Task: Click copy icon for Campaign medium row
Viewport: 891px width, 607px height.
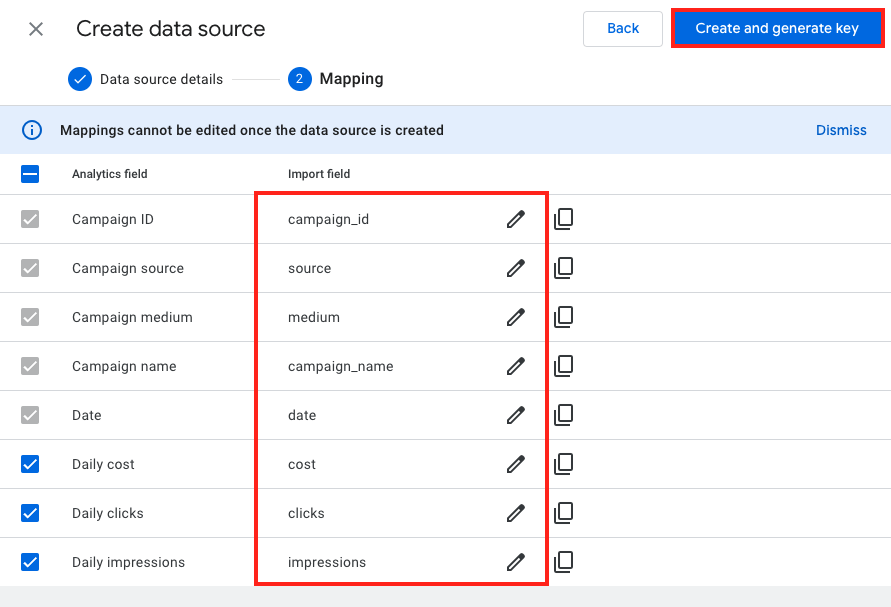Action: (x=563, y=317)
